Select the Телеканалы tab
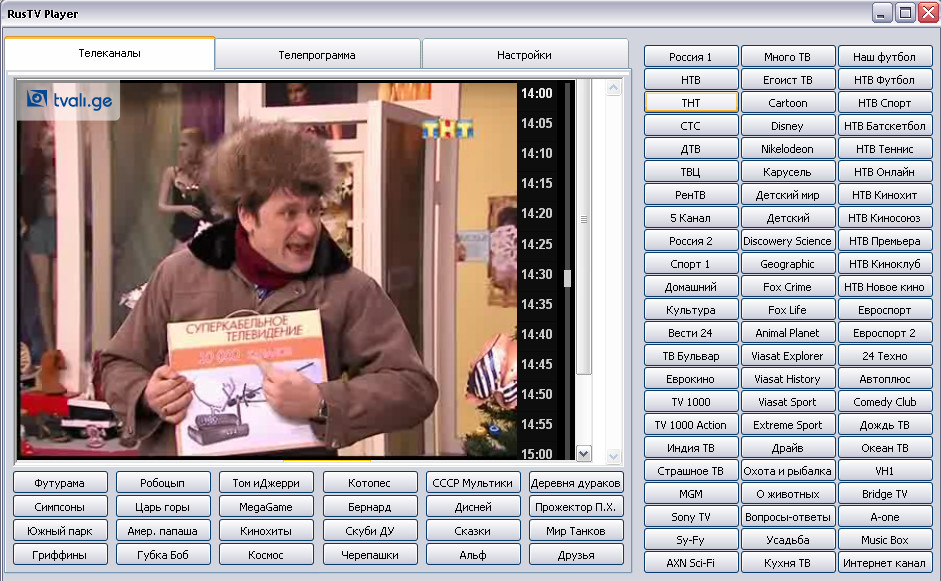941x581 pixels. pyautogui.click(x=110, y=54)
